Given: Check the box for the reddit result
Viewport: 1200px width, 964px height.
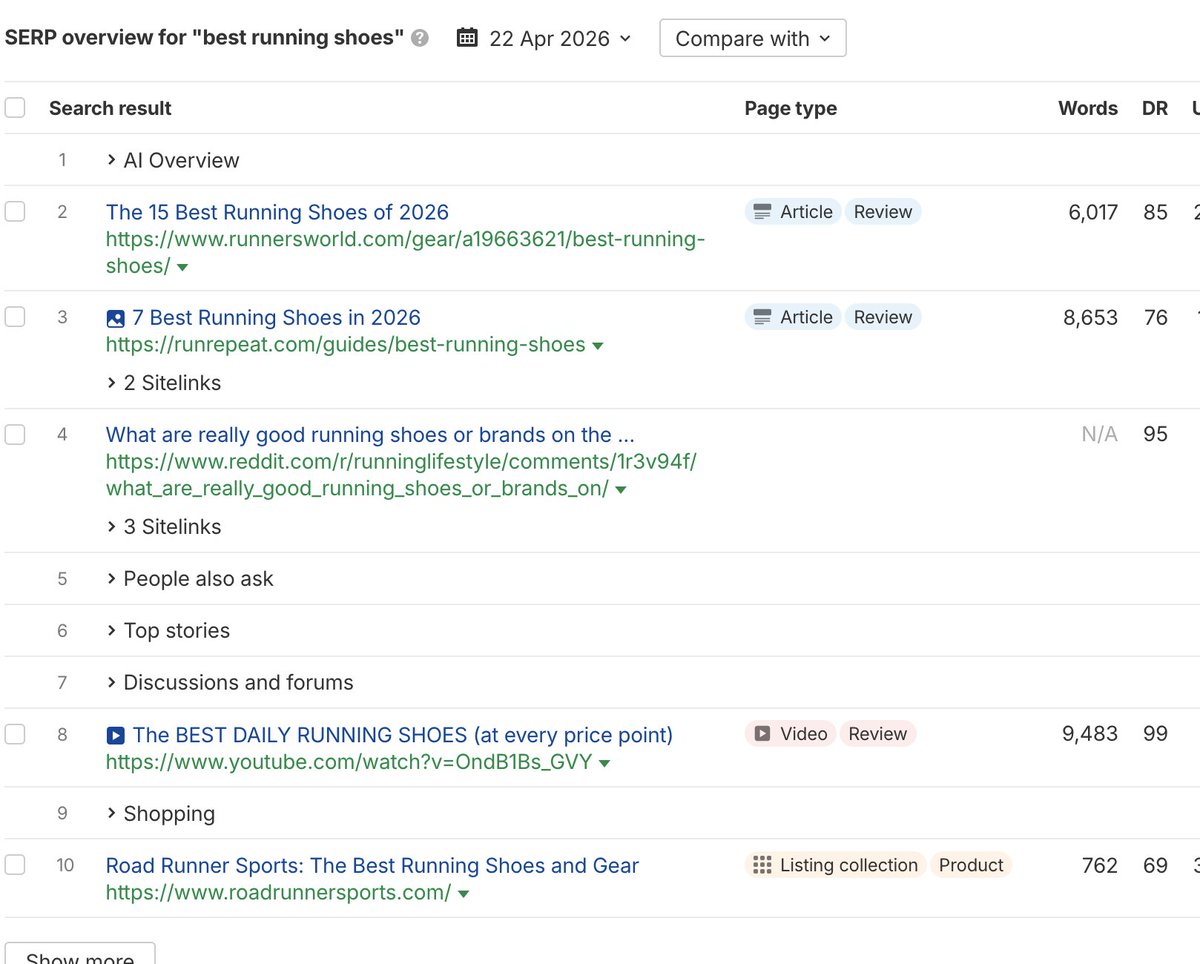Looking at the screenshot, I should (15, 435).
